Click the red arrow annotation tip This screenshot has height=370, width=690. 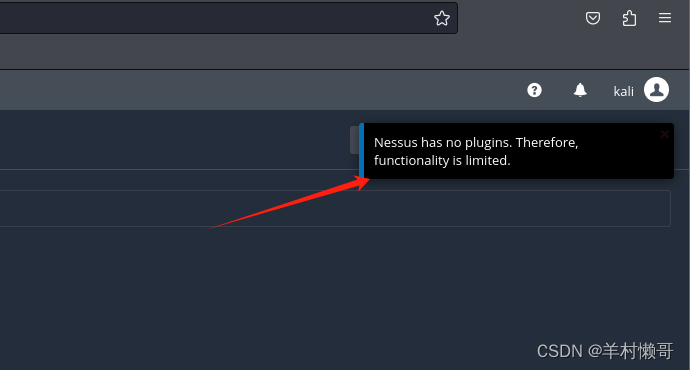coord(366,180)
